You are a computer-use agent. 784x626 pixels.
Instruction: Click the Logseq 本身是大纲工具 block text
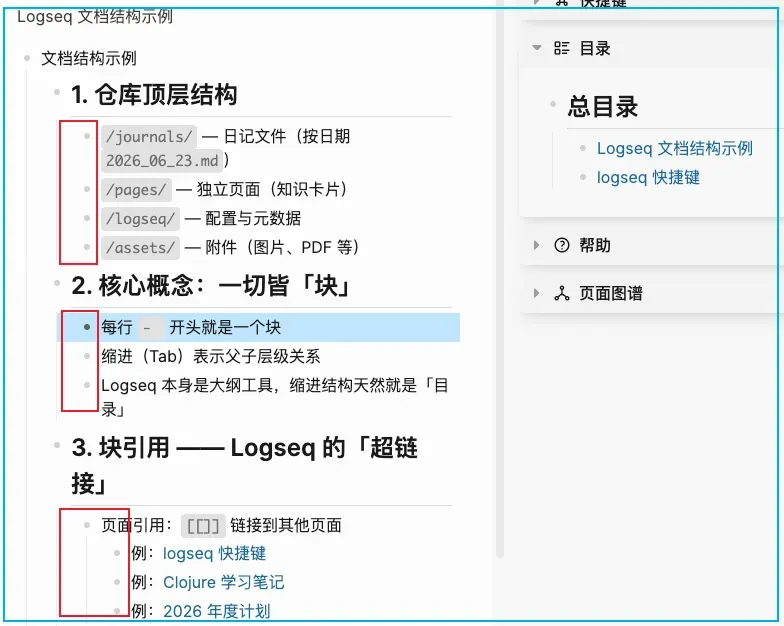point(274,398)
